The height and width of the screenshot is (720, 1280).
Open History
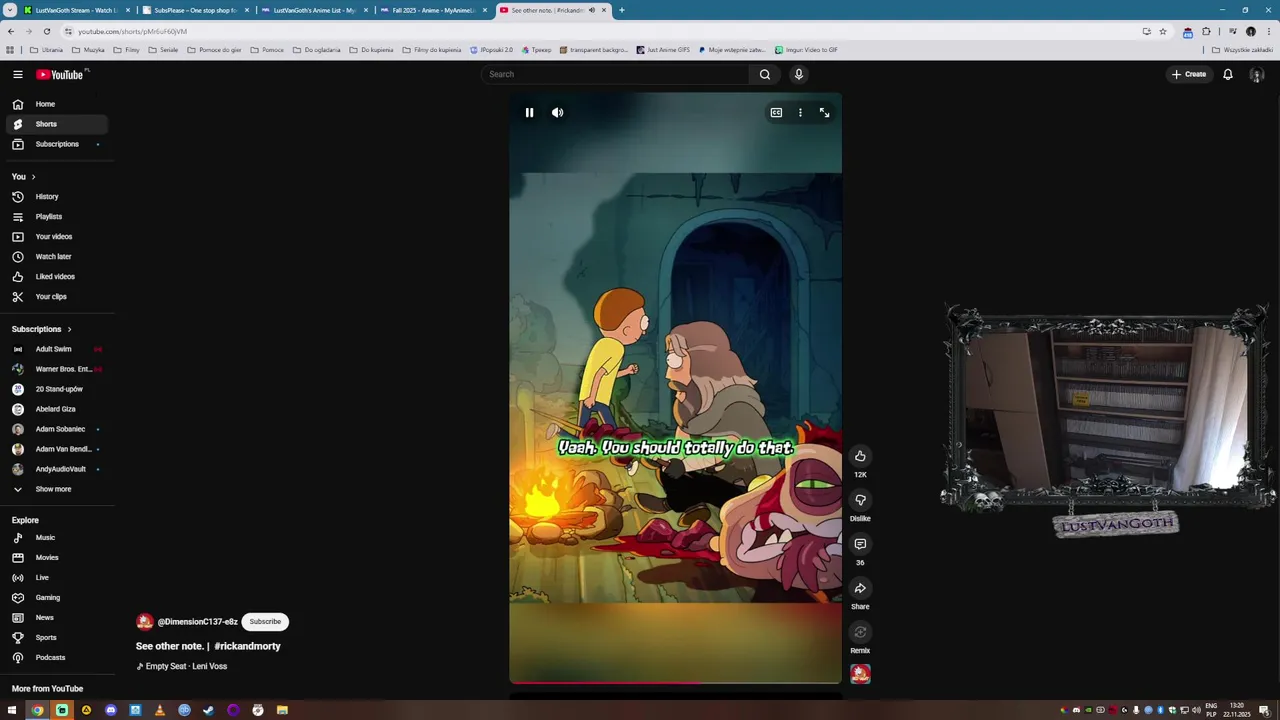tap(57, 197)
